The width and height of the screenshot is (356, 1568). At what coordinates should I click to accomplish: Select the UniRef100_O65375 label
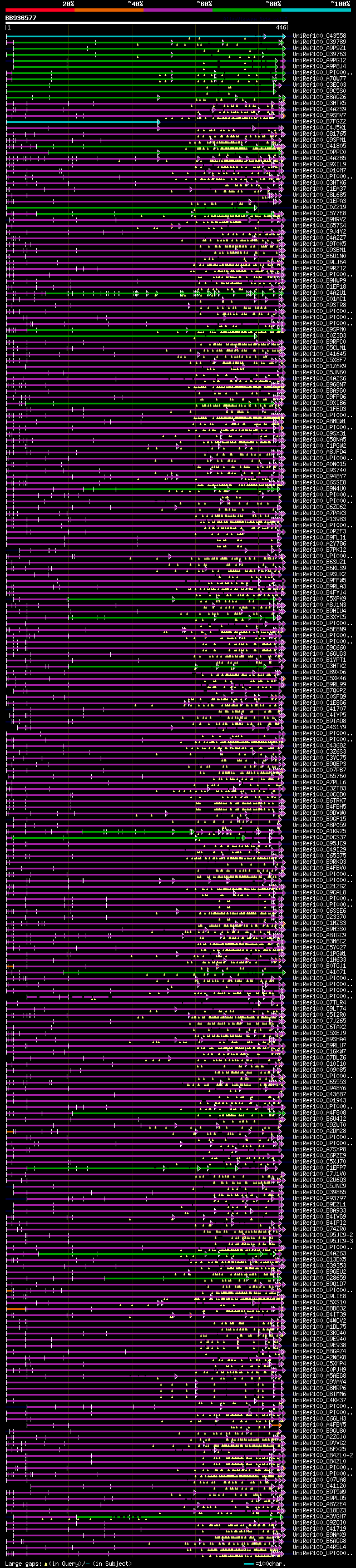tap(319, 855)
